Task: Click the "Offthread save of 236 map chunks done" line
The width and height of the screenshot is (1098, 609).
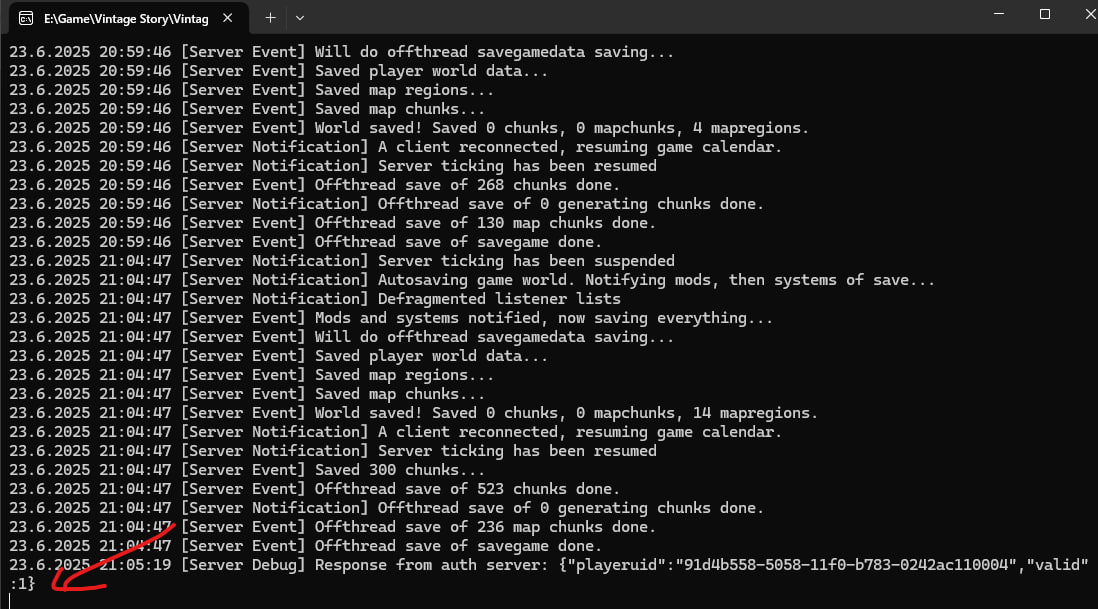Action: pos(485,527)
